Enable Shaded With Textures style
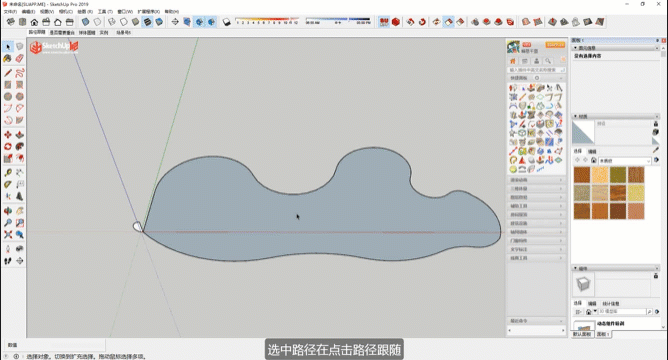 point(147,22)
